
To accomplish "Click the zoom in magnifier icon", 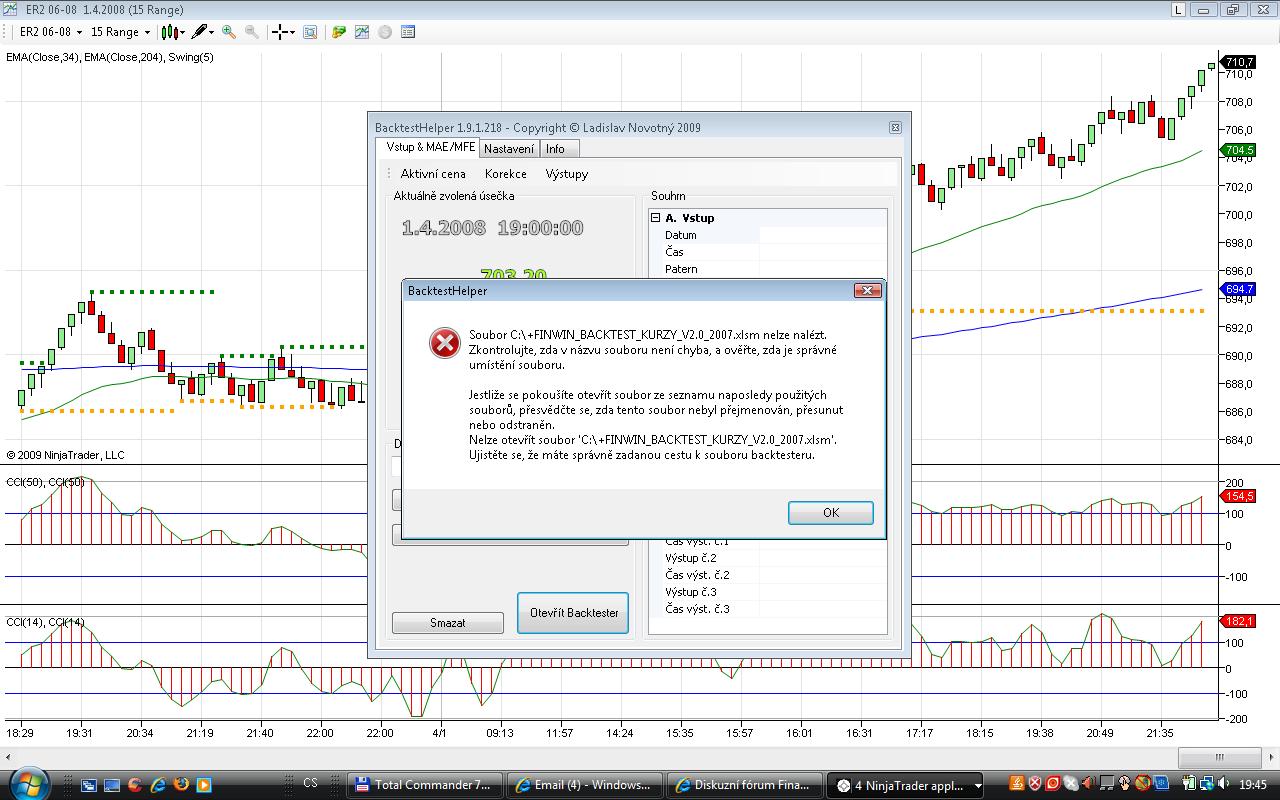I will (229, 32).
